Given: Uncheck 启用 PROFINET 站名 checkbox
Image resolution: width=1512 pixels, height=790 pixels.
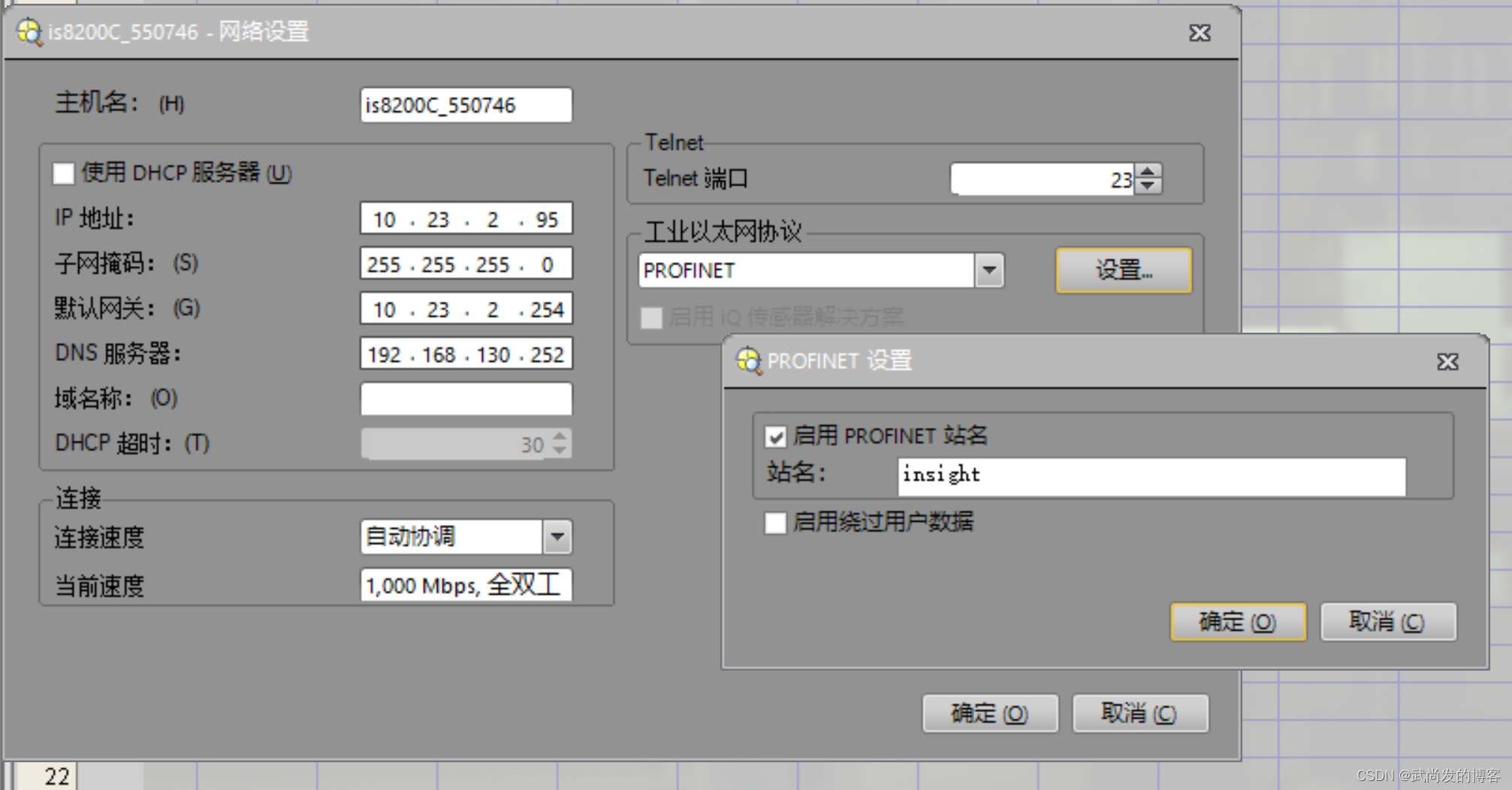Looking at the screenshot, I should [776, 436].
